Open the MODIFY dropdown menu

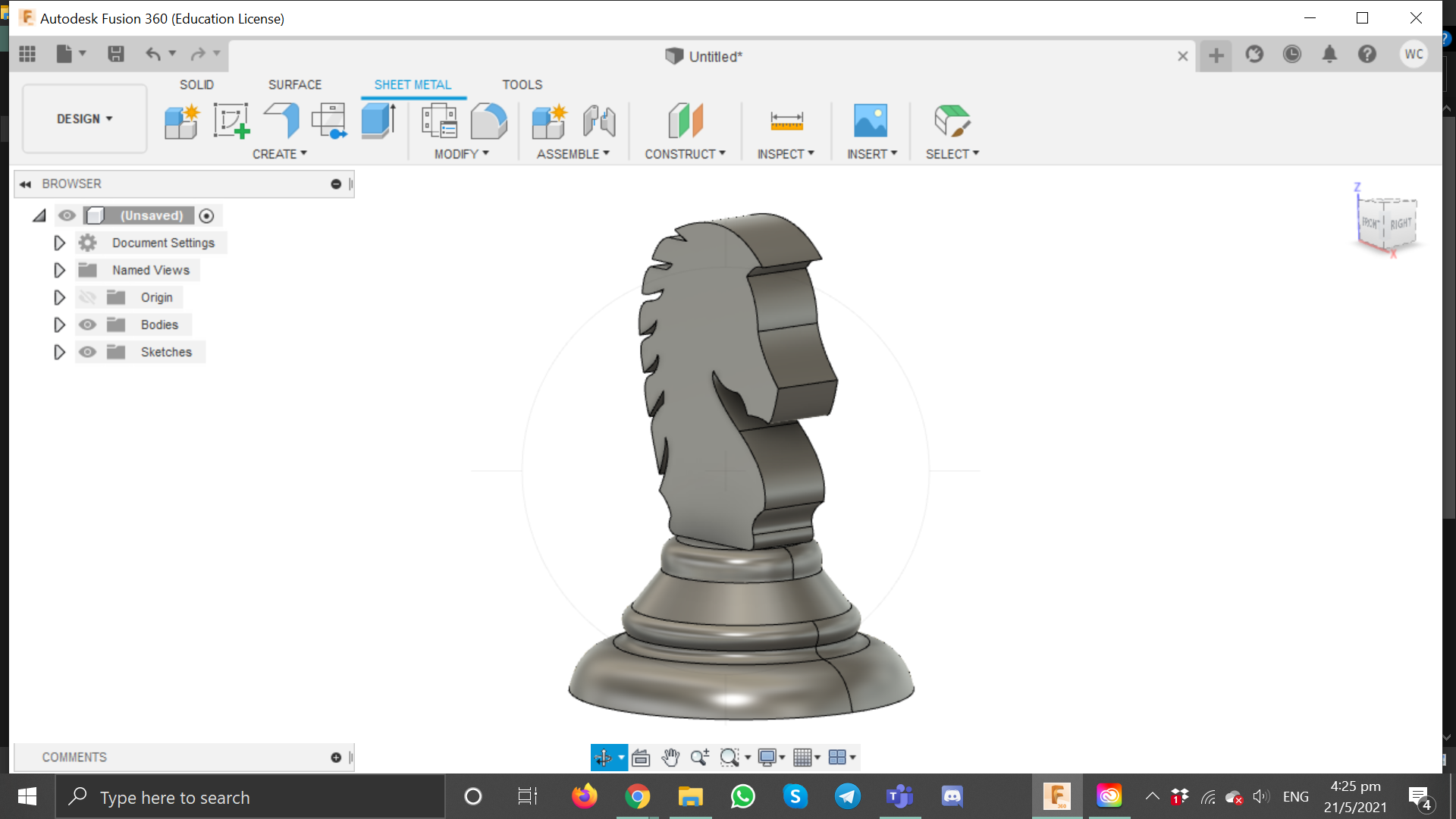[x=462, y=154]
